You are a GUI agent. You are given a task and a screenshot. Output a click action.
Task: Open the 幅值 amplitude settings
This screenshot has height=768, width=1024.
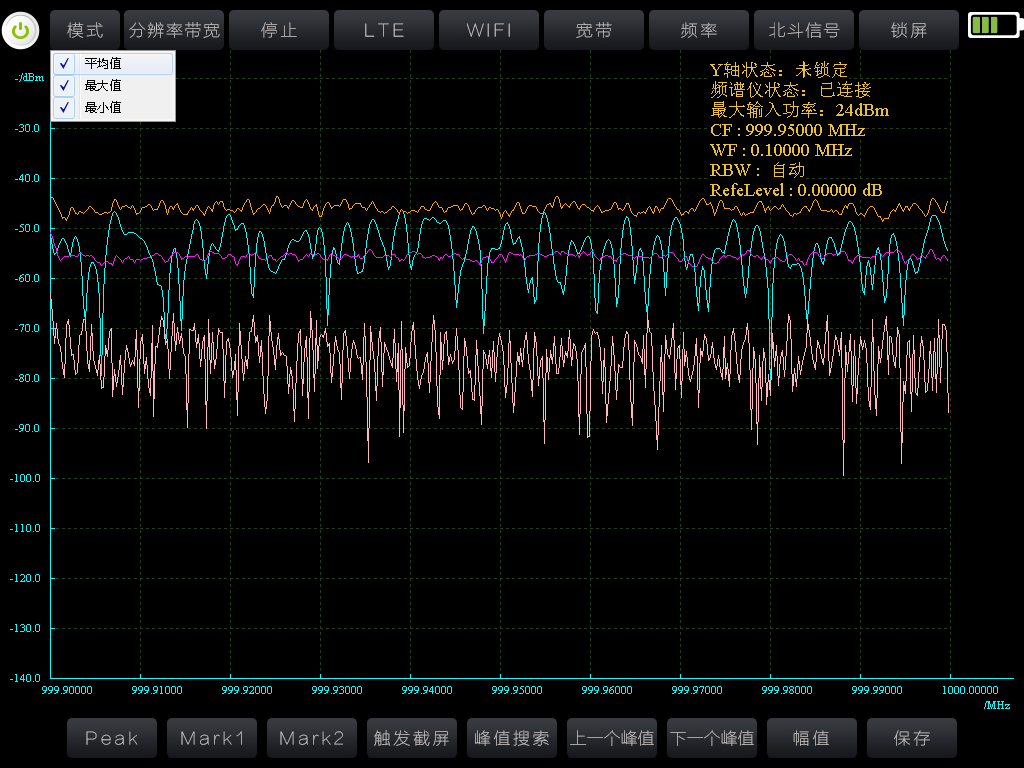tap(812, 738)
